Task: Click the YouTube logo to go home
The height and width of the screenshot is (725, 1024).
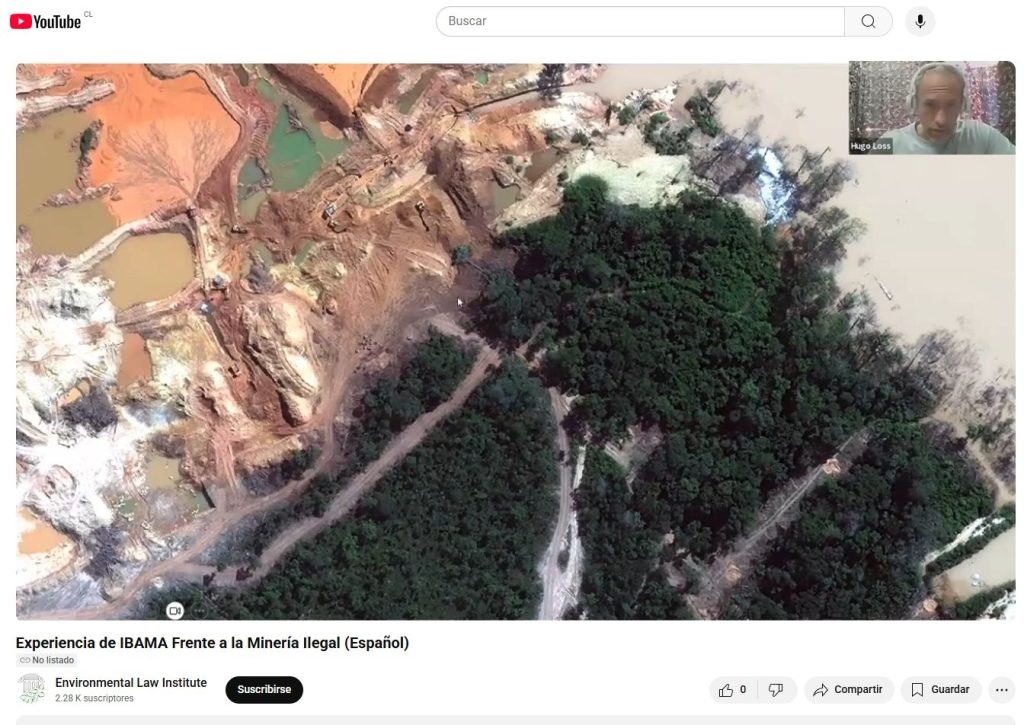Action: [45, 21]
